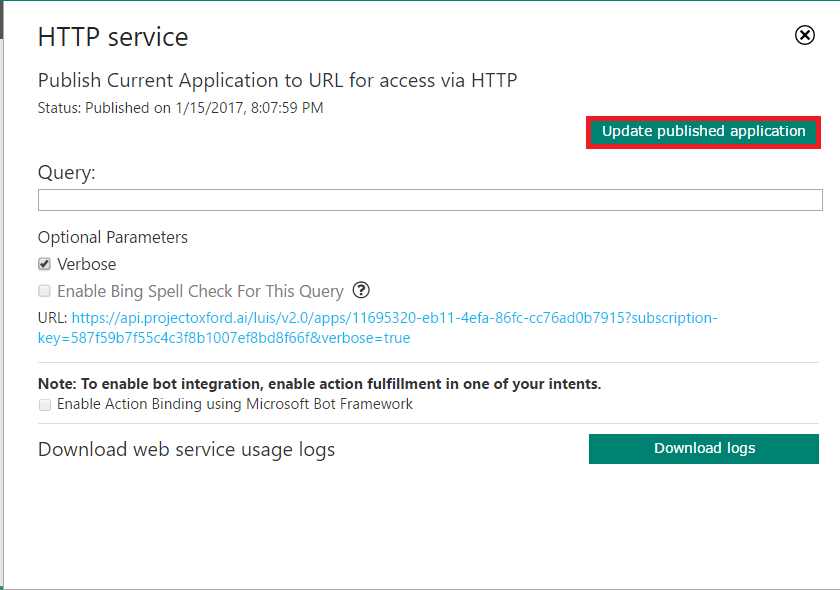The height and width of the screenshot is (590, 840).
Task: Click the Optional Parameters heading
Action: [x=113, y=237]
